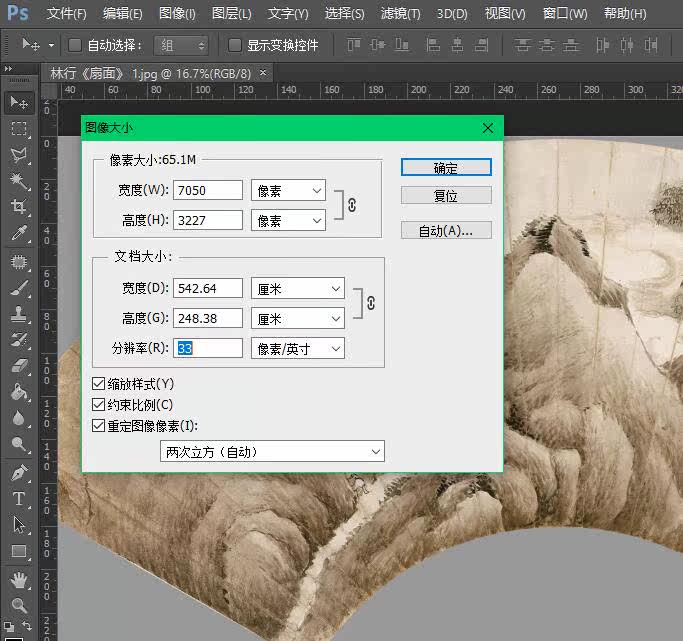
Task: Select the Brush tool
Action: (x=19, y=288)
